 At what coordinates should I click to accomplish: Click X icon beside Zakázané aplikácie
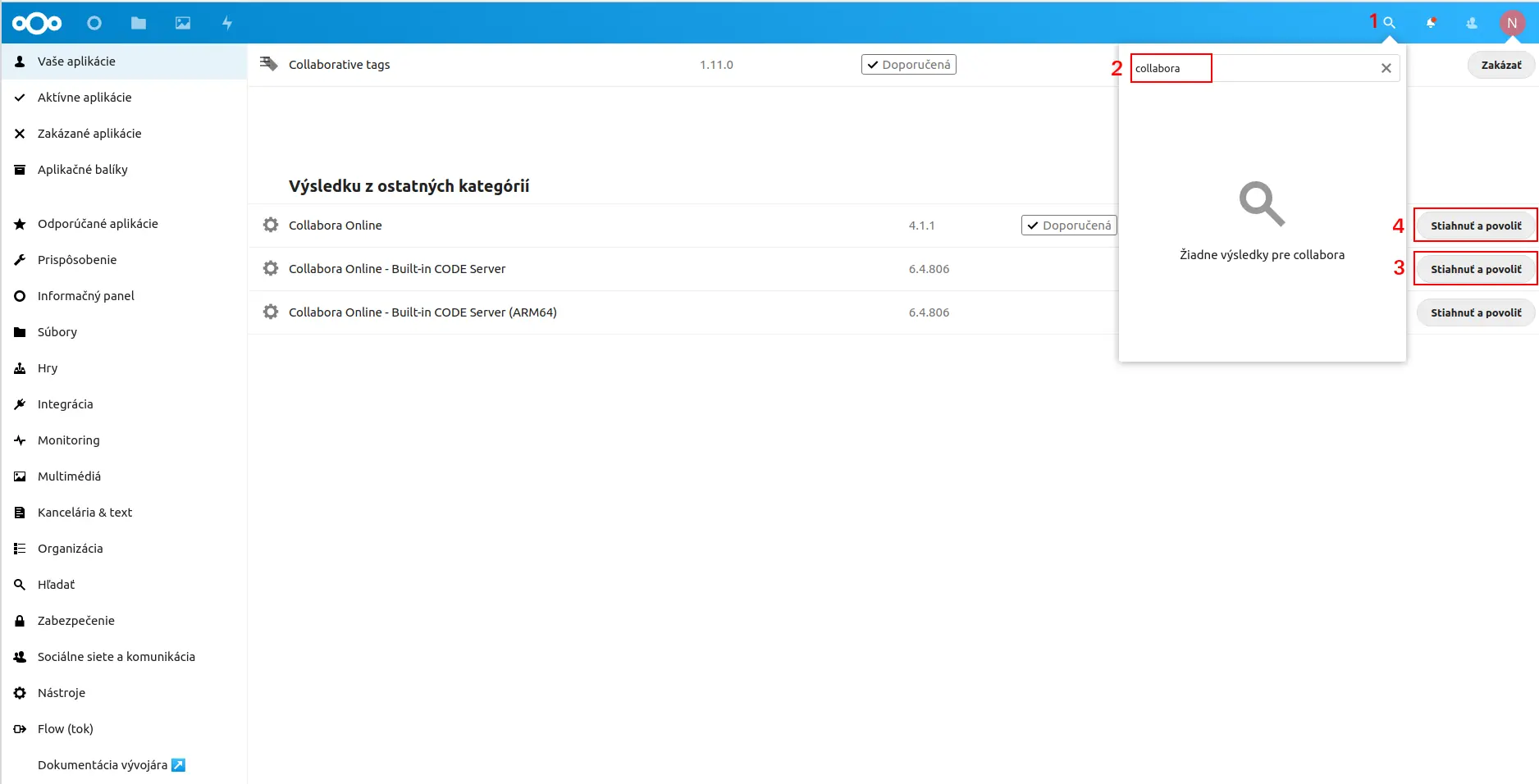point(20,134)
